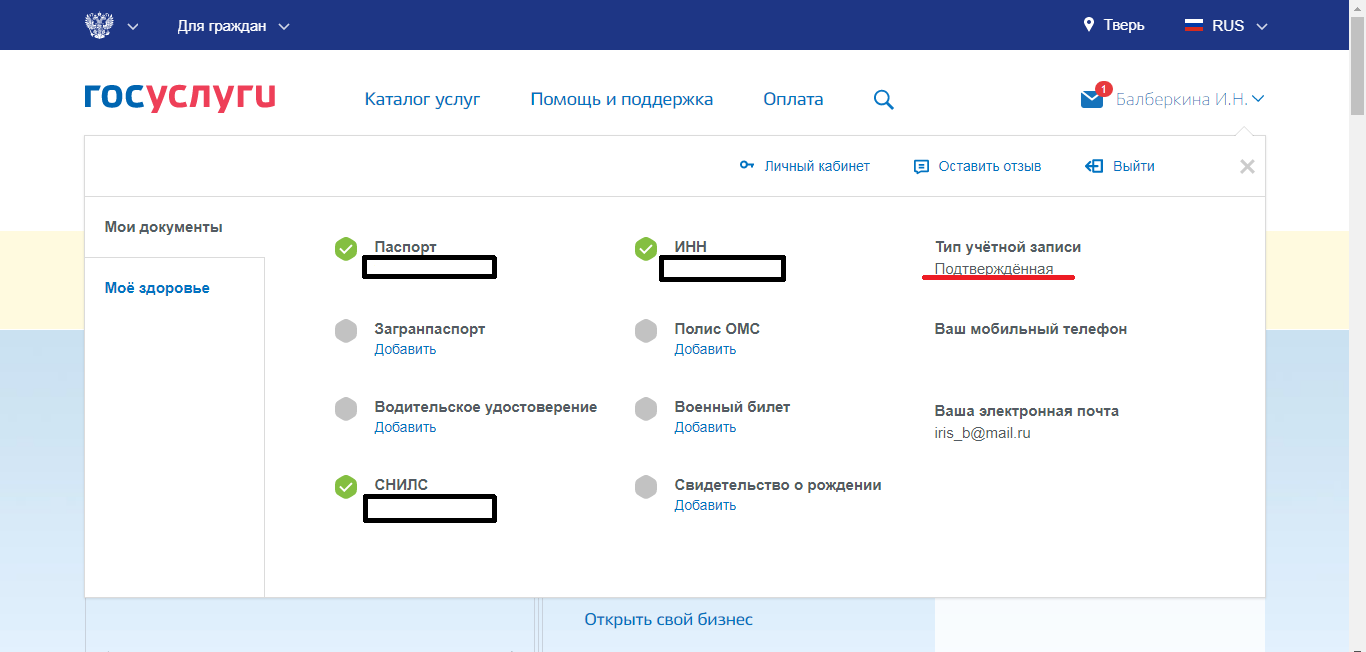Go to Личный кабинет

805,166
